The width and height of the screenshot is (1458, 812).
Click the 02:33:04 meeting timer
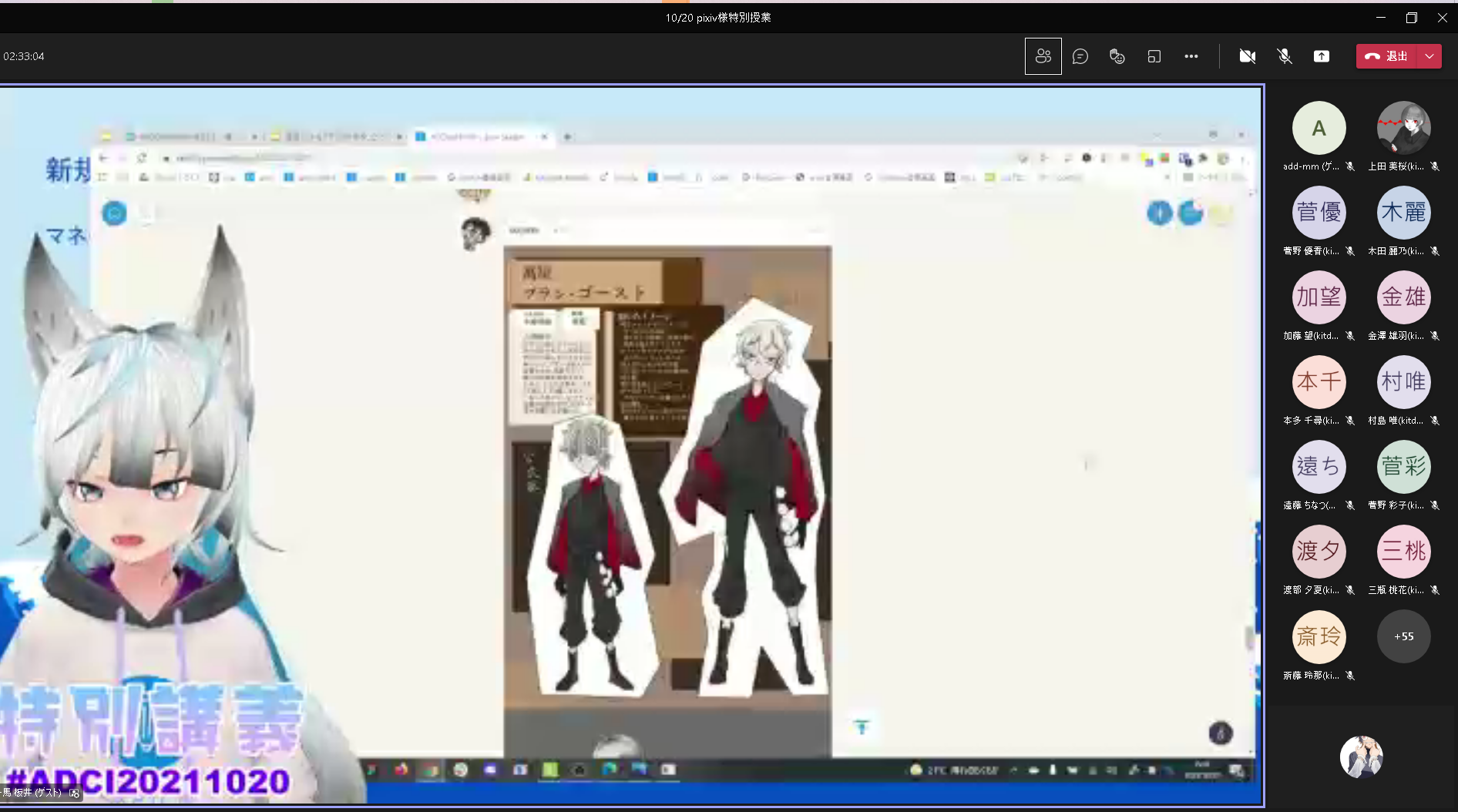[x=24, y=56]
